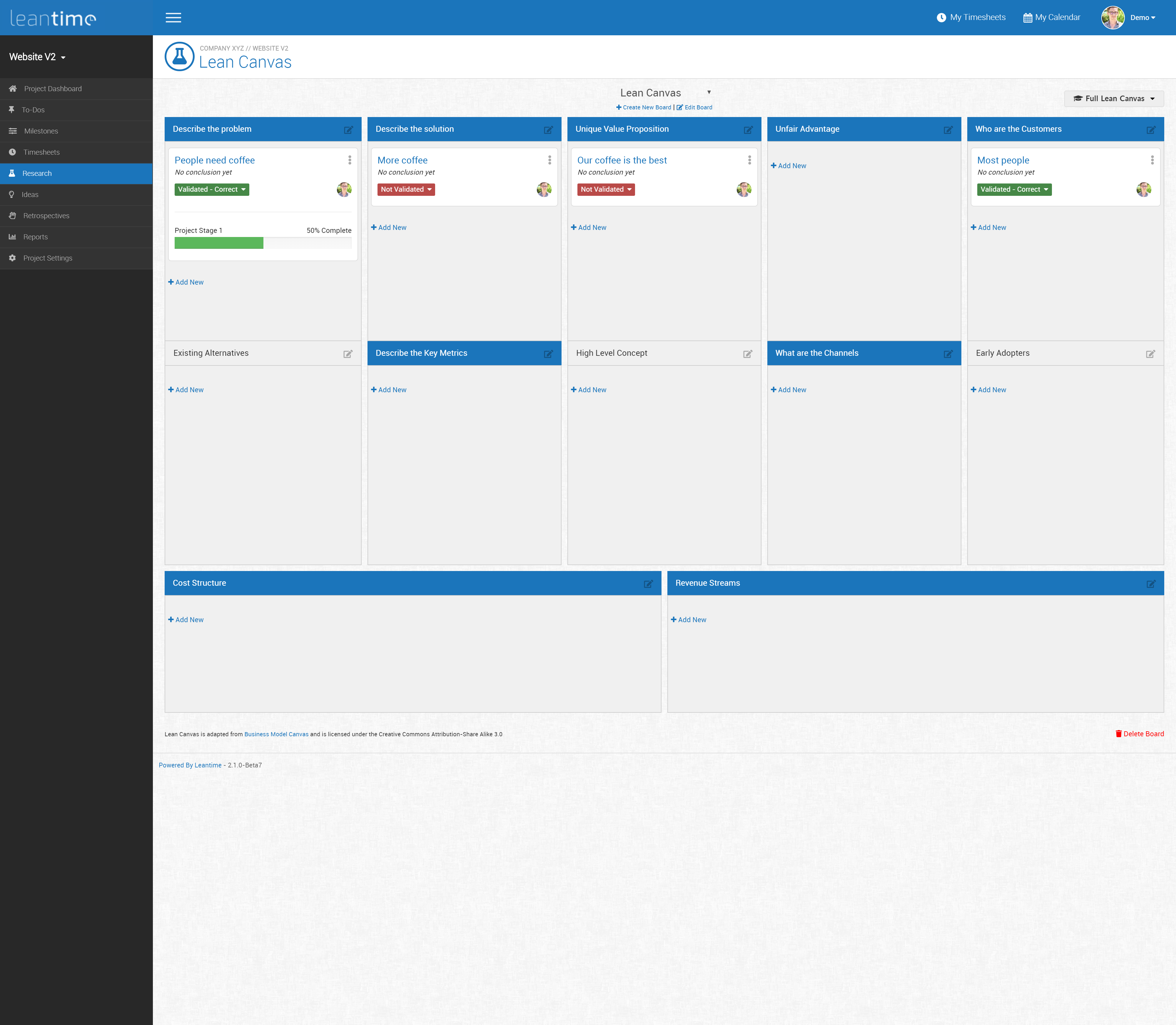
Task: Open three-dot menu on Most people card
Action: tap(1152, 160)
